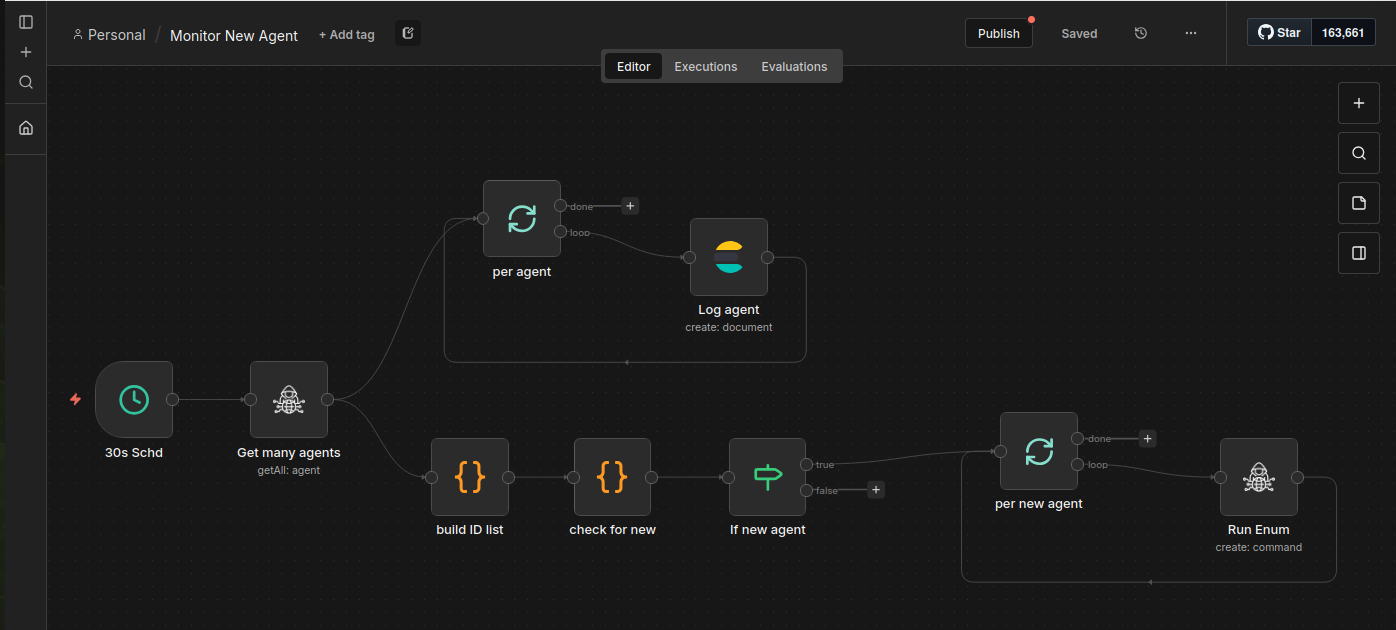The height and width of the screenshot is (630, 1396).
Task: Select the Get many agents node
Action: 289,399
